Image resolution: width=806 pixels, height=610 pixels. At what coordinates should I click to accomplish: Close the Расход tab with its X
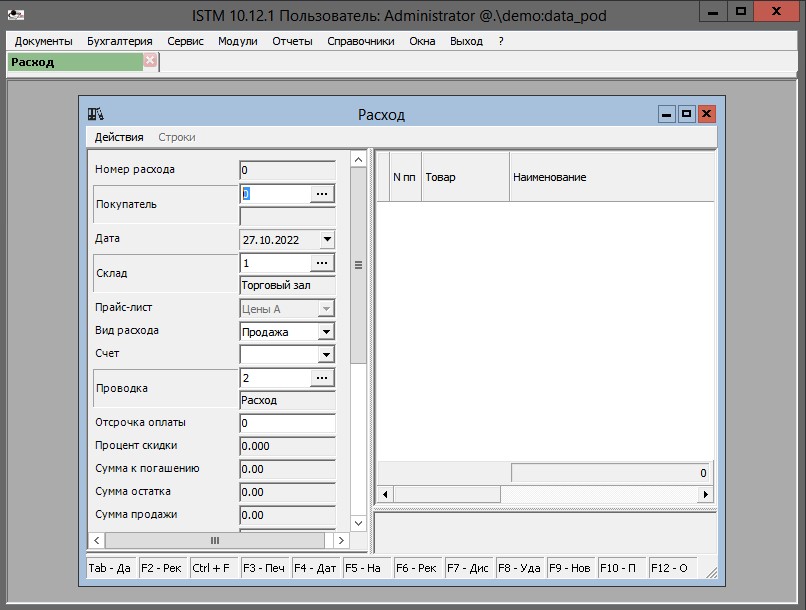(x=150, y=61)
